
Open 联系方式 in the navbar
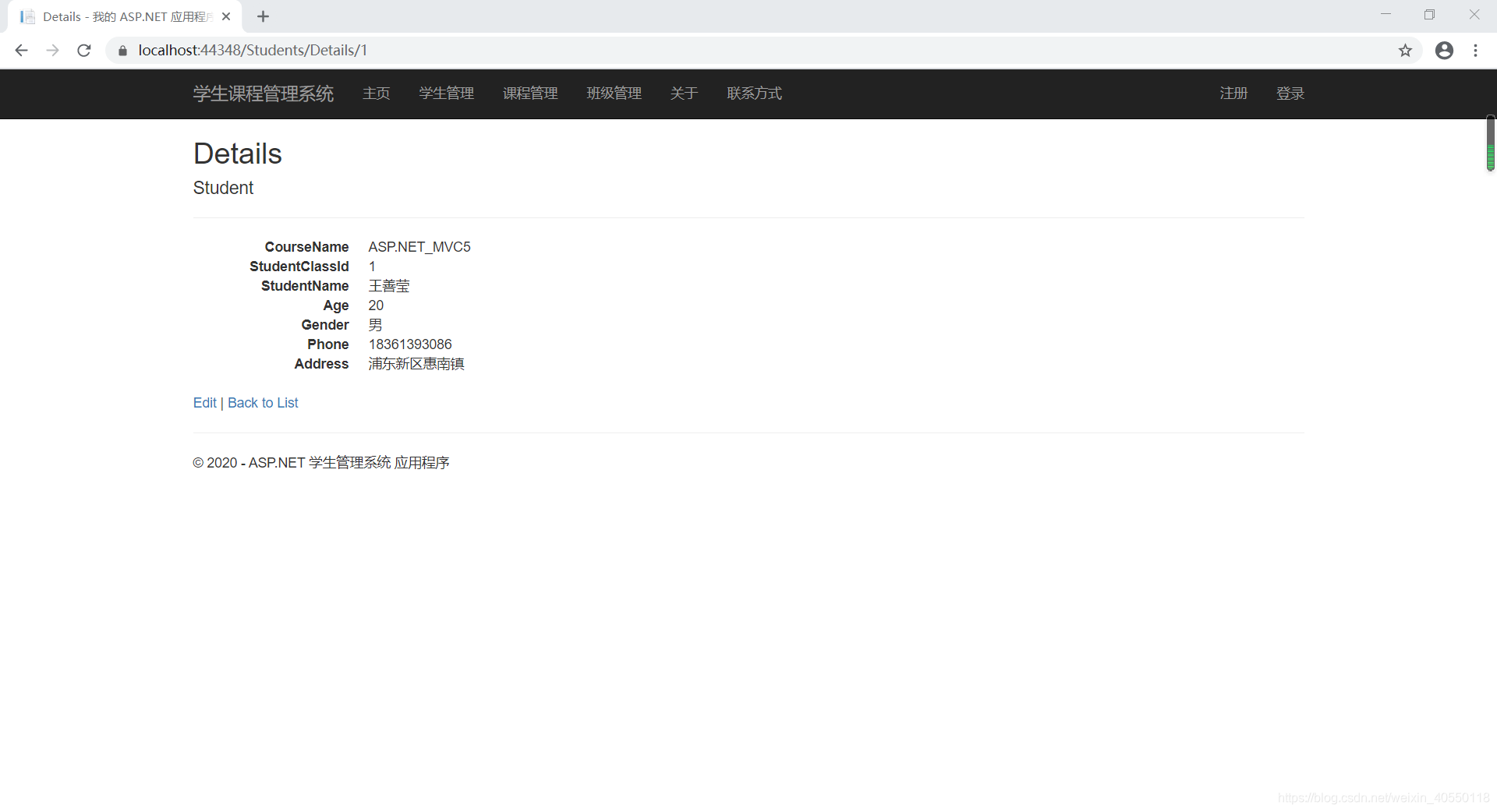click(754, 94)
